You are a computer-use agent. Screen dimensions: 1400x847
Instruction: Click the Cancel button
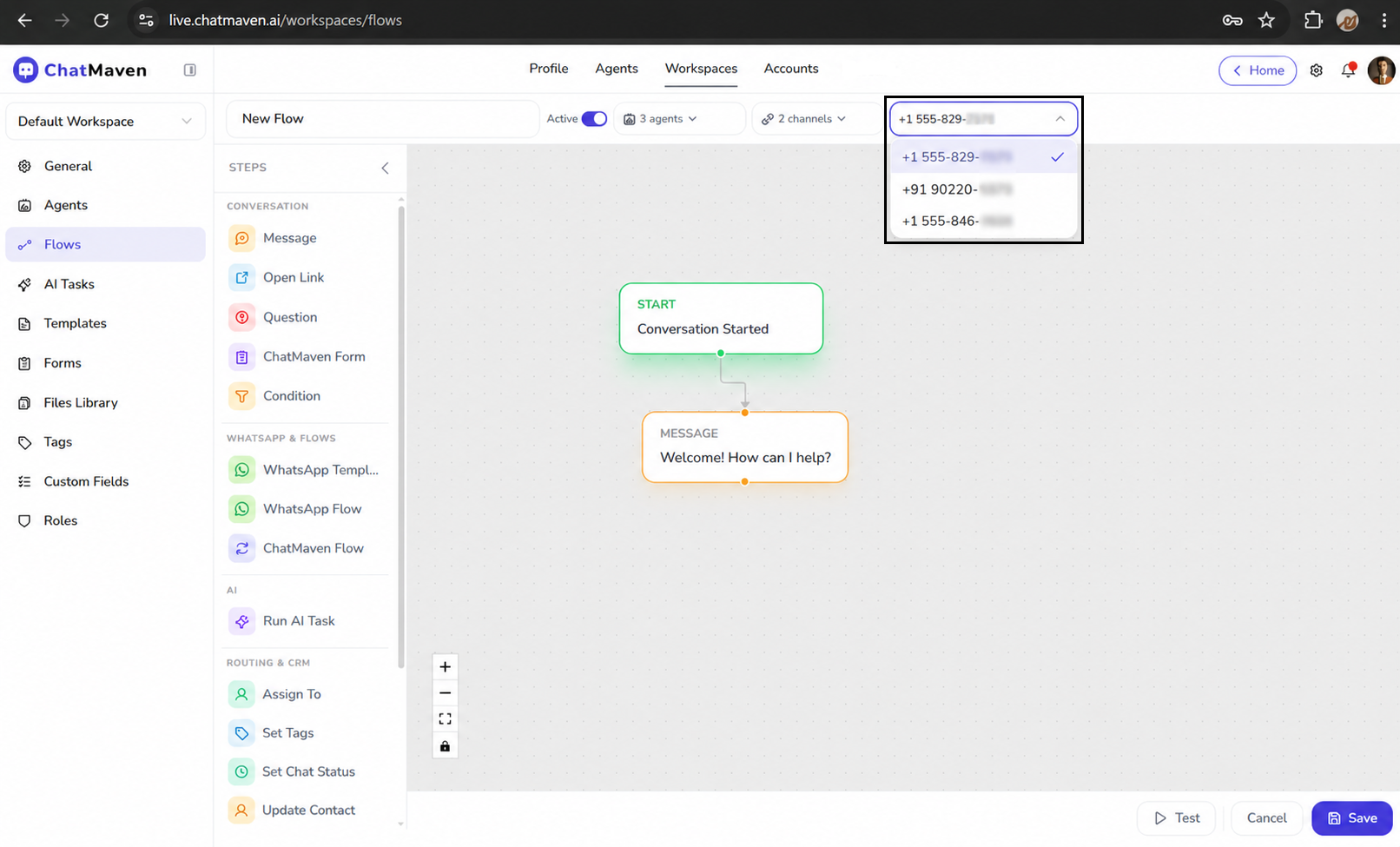coord(1267,818)
